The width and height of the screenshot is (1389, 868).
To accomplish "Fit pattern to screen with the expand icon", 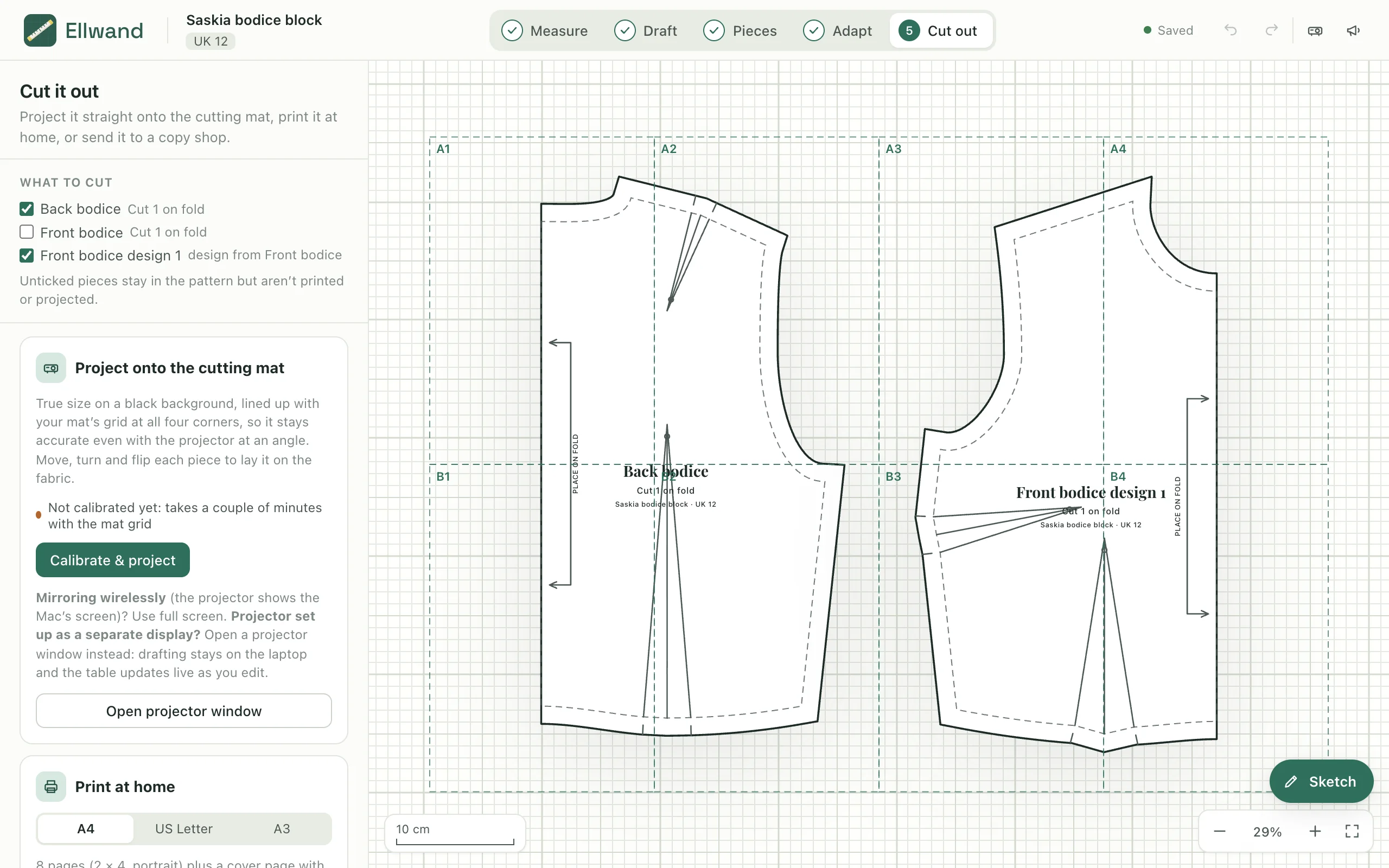I will (1352, 831).
